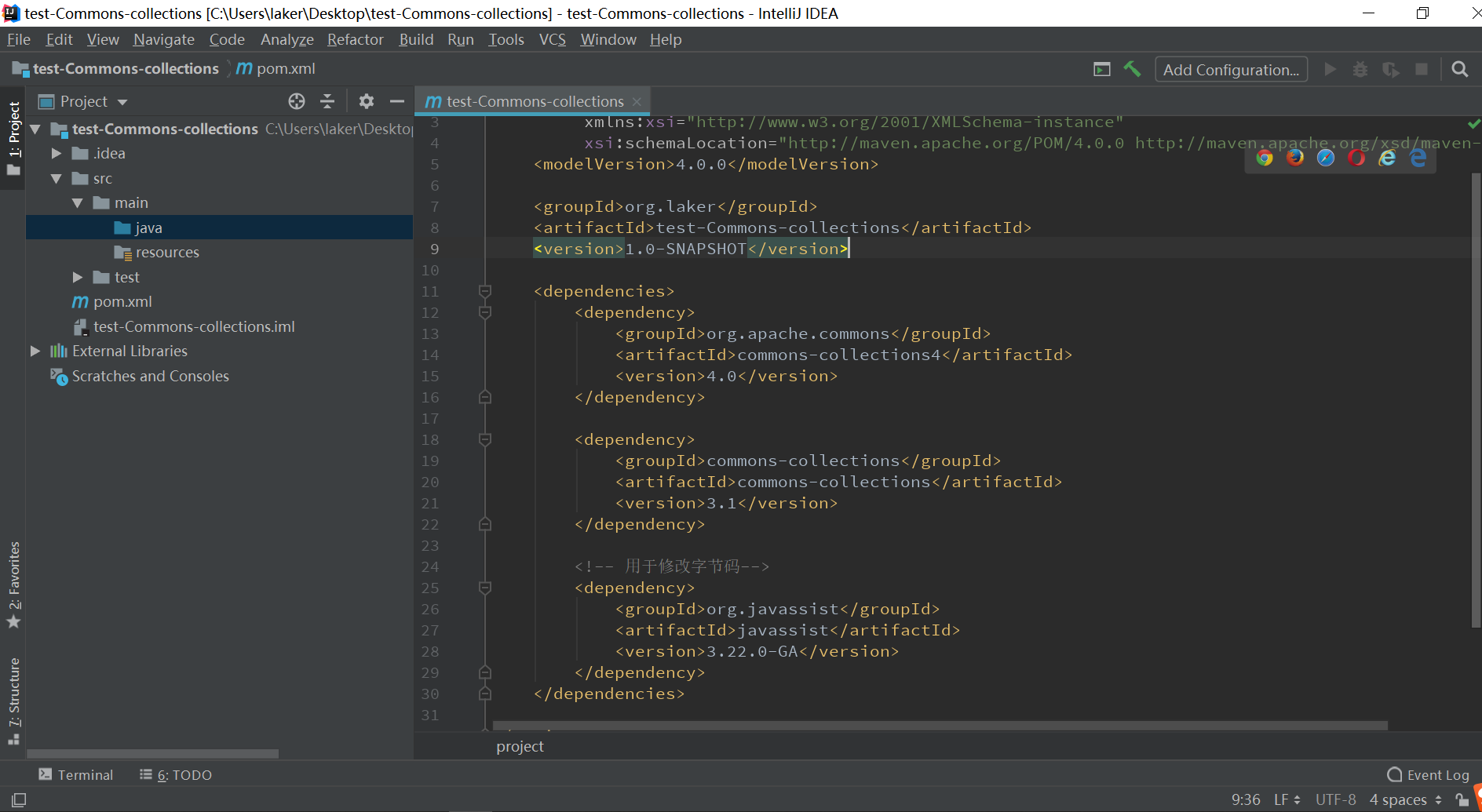Click the read-only lock icon in status bar

point(1462,799)
